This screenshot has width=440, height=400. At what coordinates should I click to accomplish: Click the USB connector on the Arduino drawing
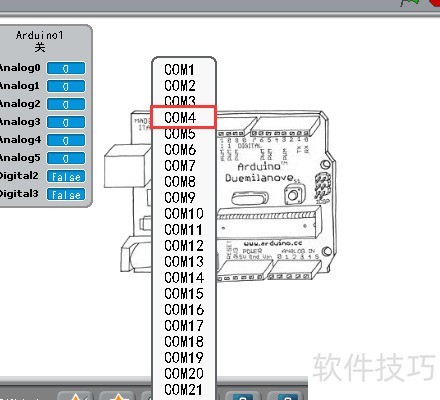(127, 165)
